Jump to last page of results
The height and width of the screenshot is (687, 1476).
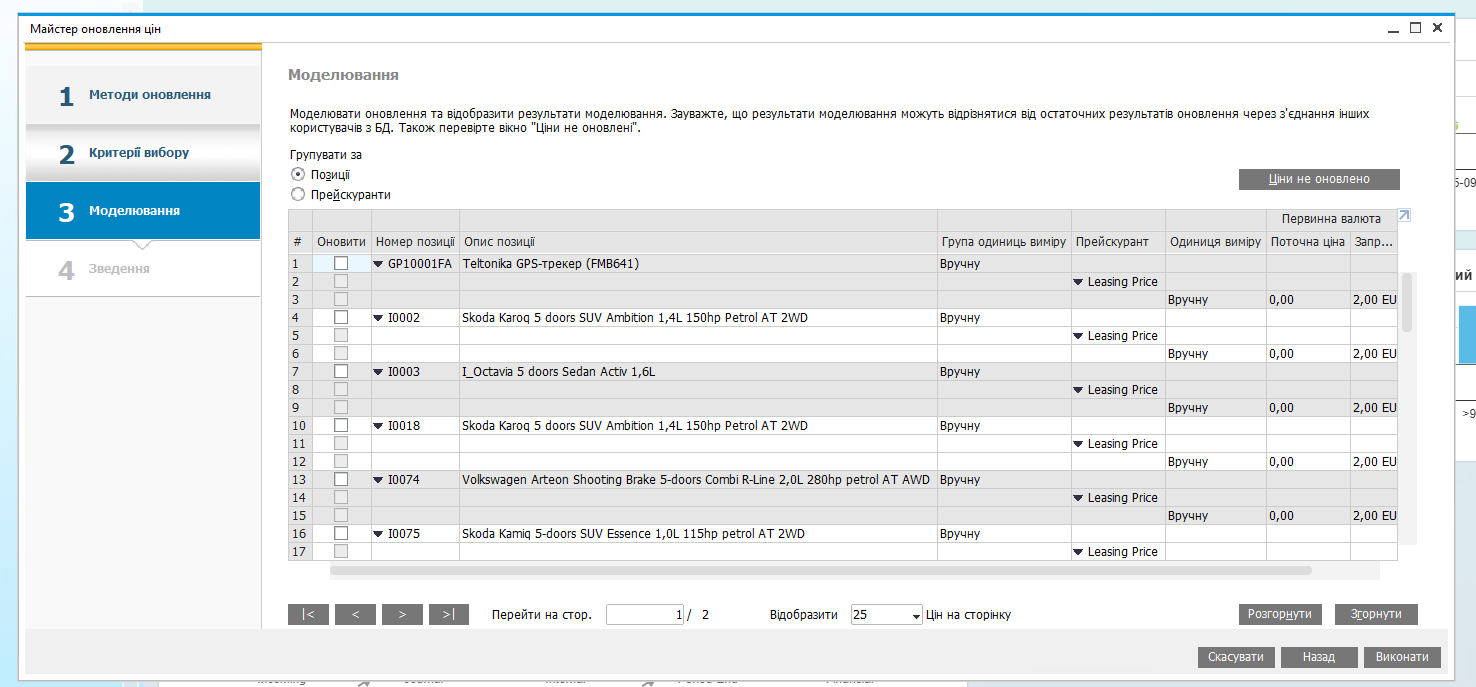449,615
